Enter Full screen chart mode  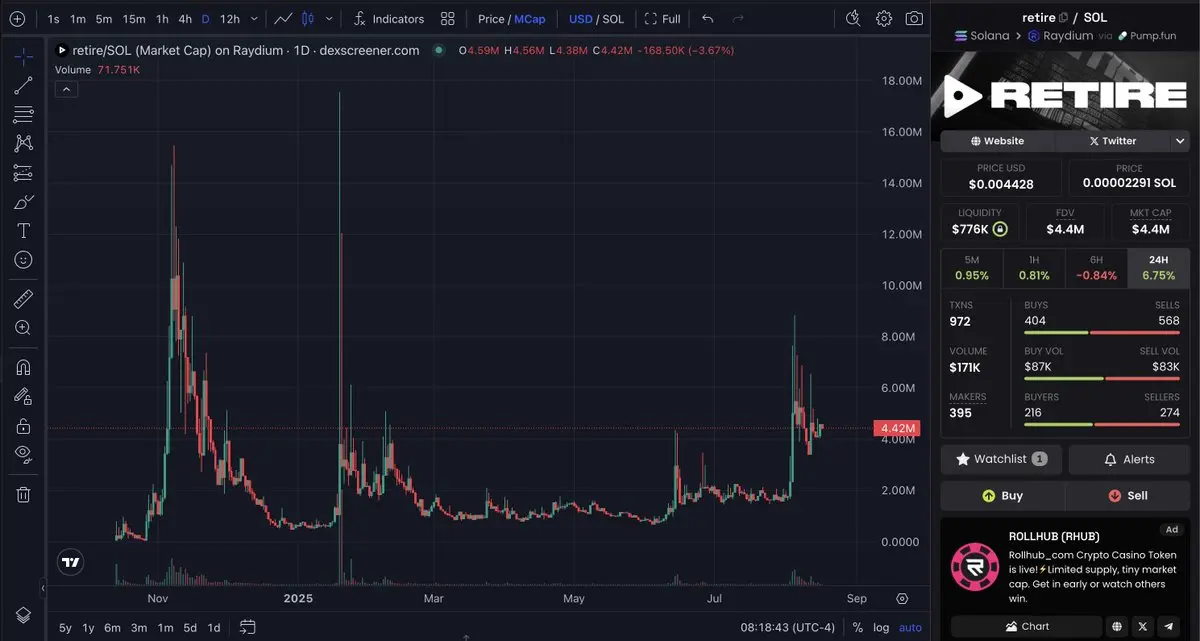click(x=663, y=19)
